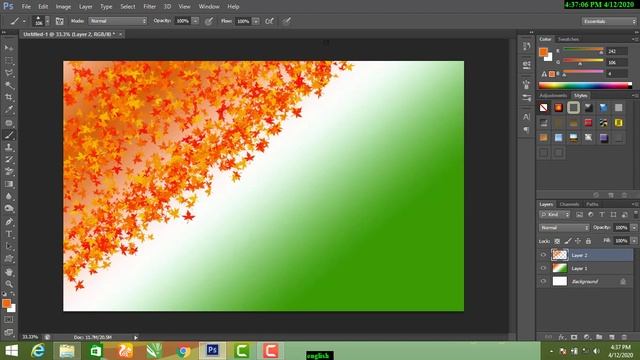The image size is (640, 360).
Task: Select the Pen tool
Action: (x=9, y=222)
